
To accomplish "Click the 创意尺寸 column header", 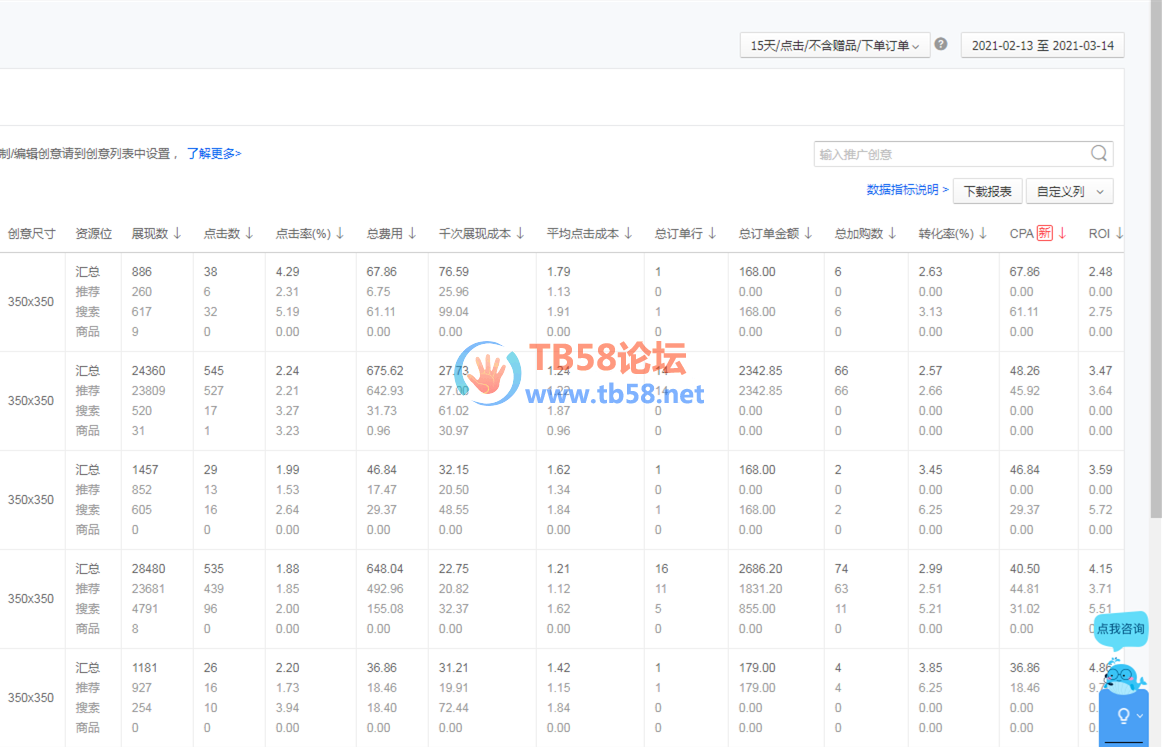I will pos(32,233).
